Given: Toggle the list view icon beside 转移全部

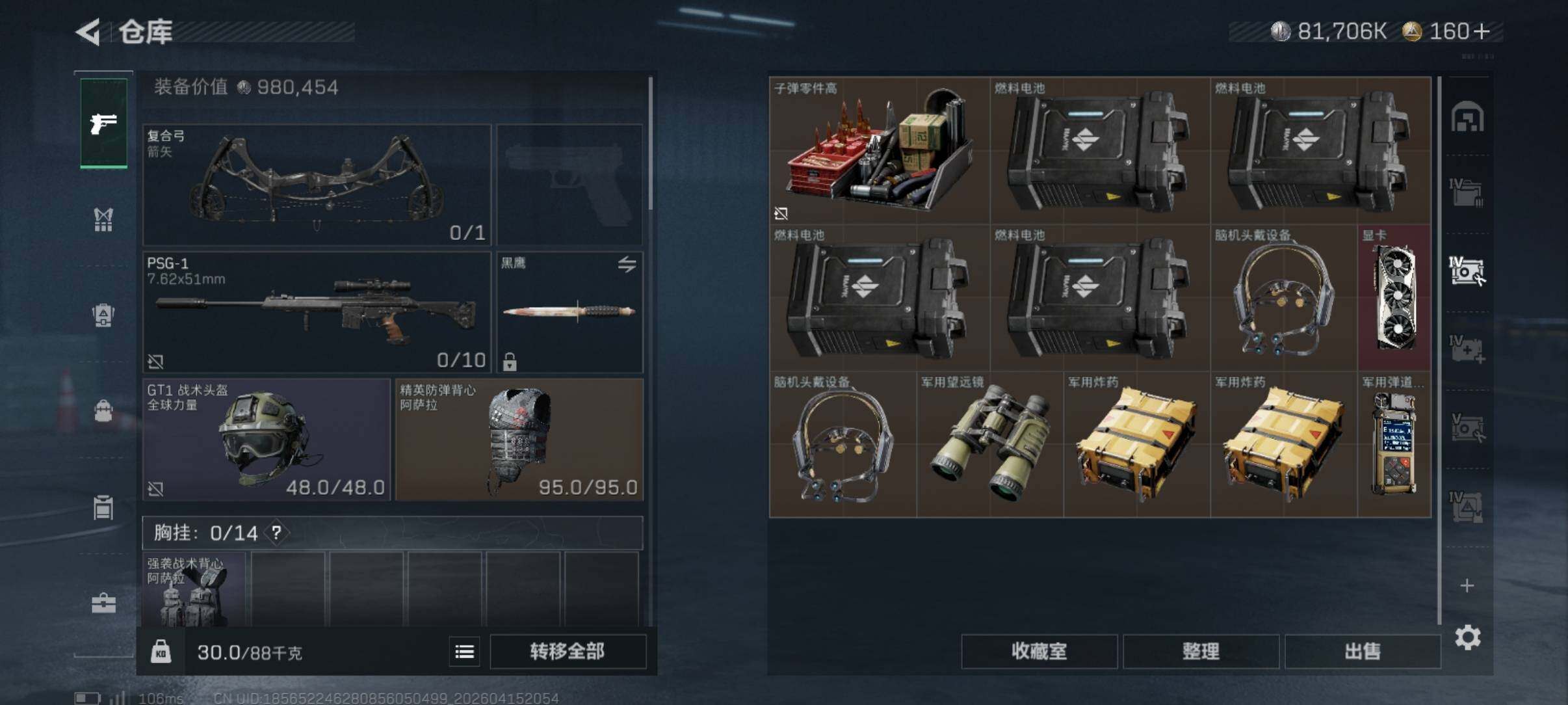Looking at the screenshot, I should [x=464, y=652].
